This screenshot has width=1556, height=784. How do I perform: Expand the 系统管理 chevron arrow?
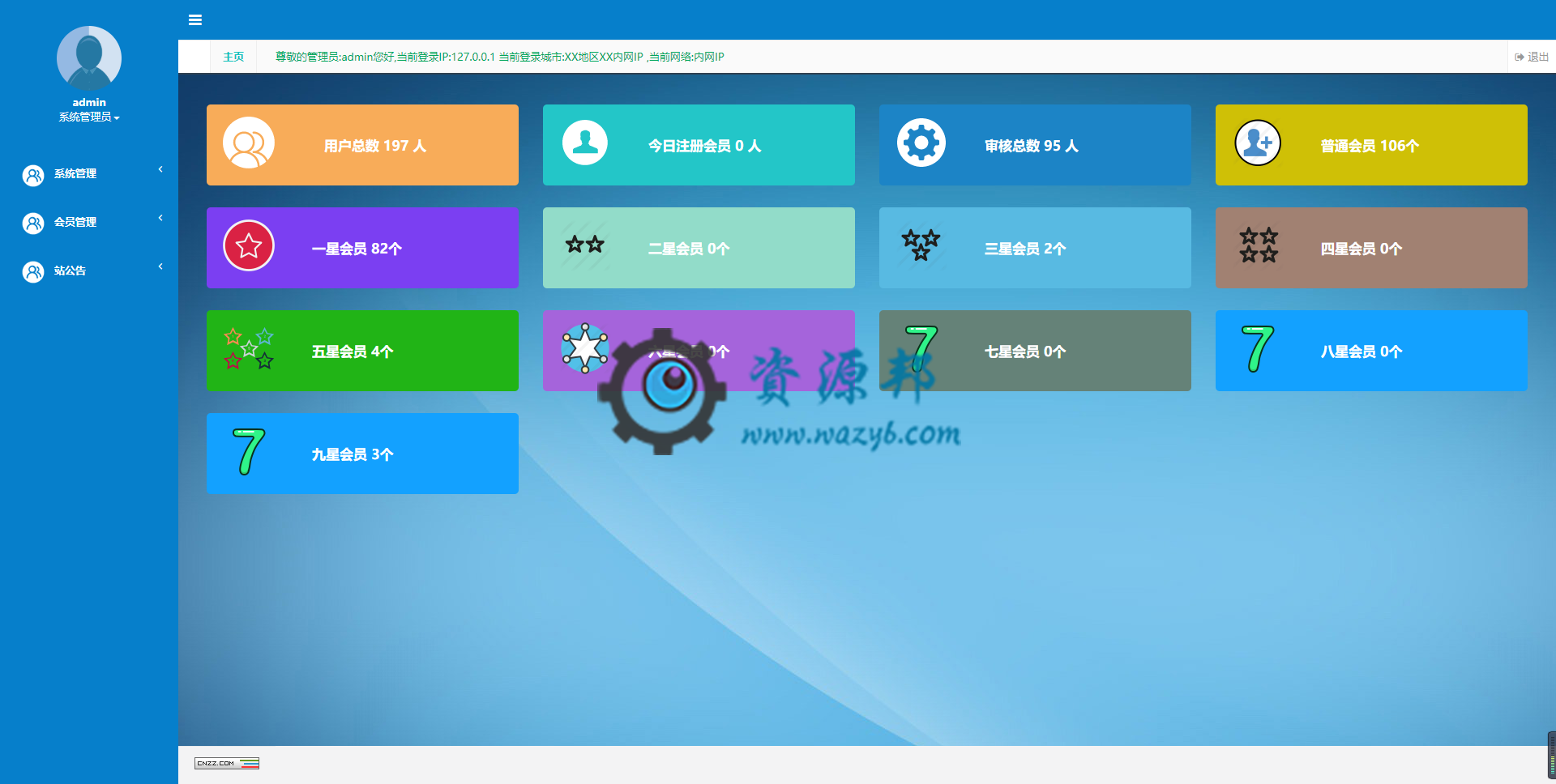160,169
